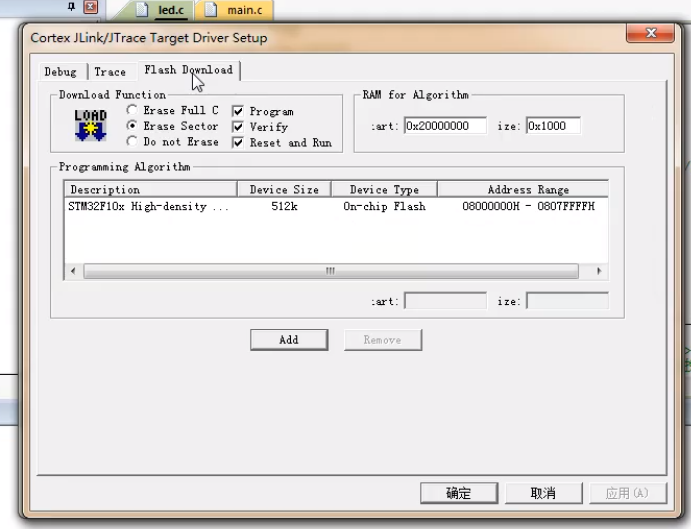Close the Target Driver Setup dialog

coord(650,33)
